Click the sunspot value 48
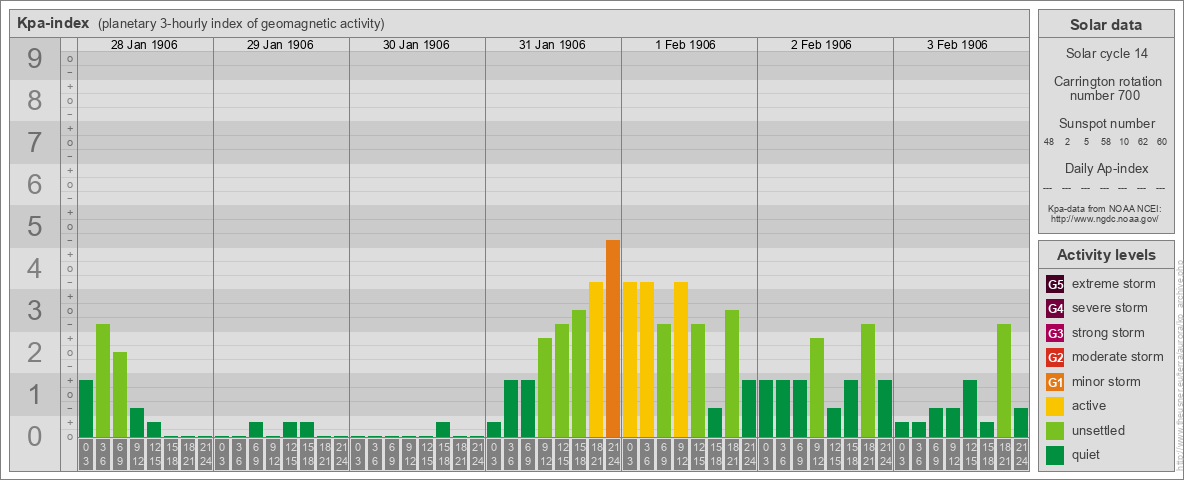This screenshot has width=1184, height=480. [1049, 142]
